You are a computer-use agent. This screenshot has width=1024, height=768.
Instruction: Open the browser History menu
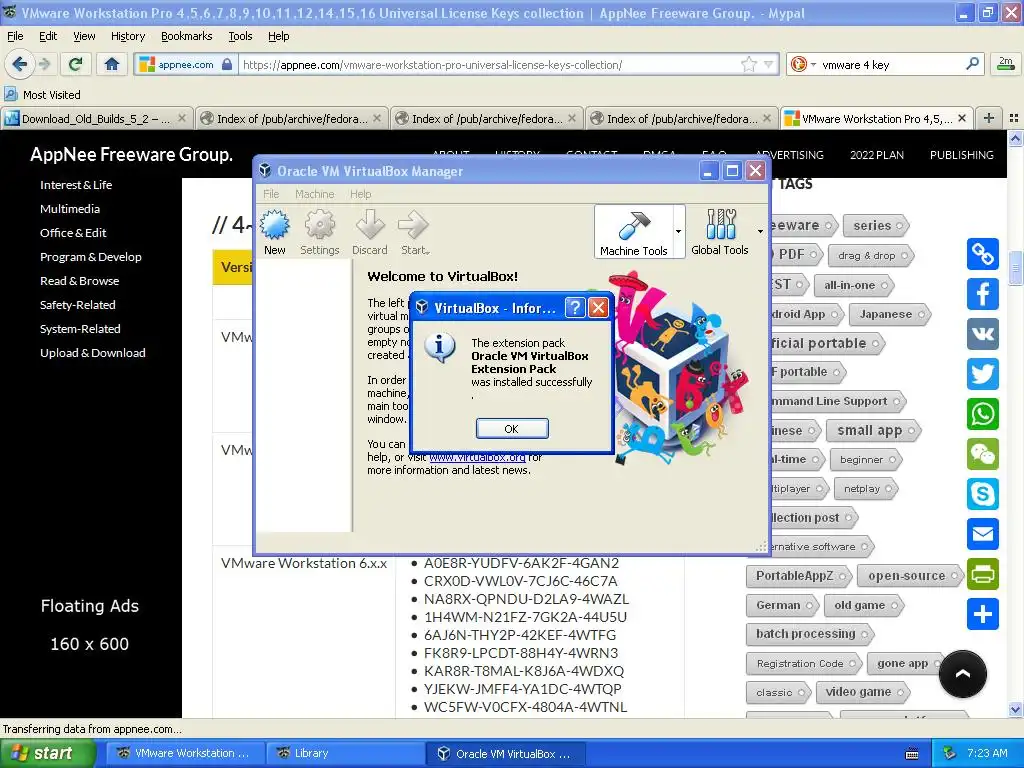128,36
